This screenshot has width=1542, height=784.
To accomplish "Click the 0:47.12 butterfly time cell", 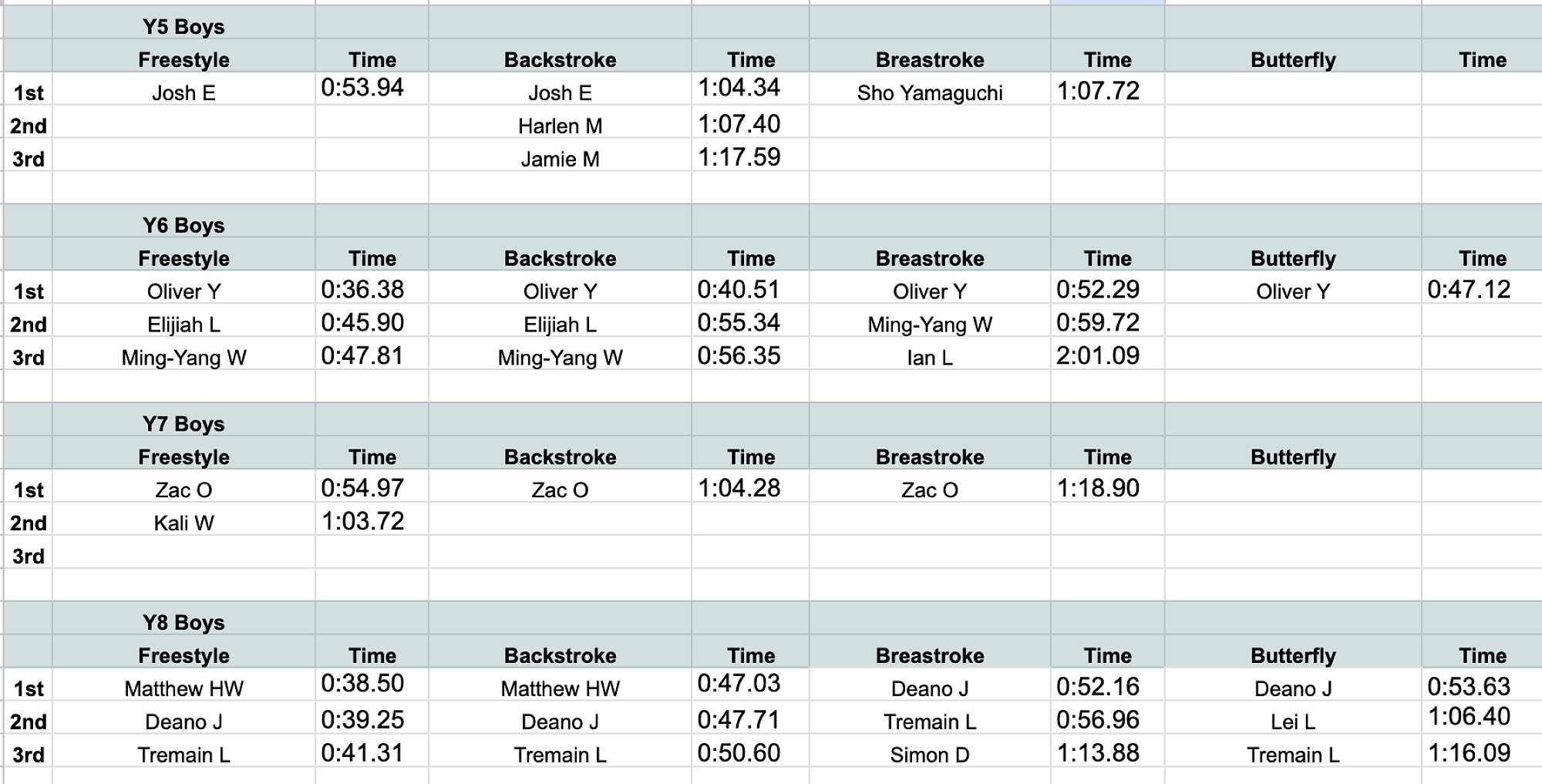I will pyautogui.click(x=1468, y=290).
